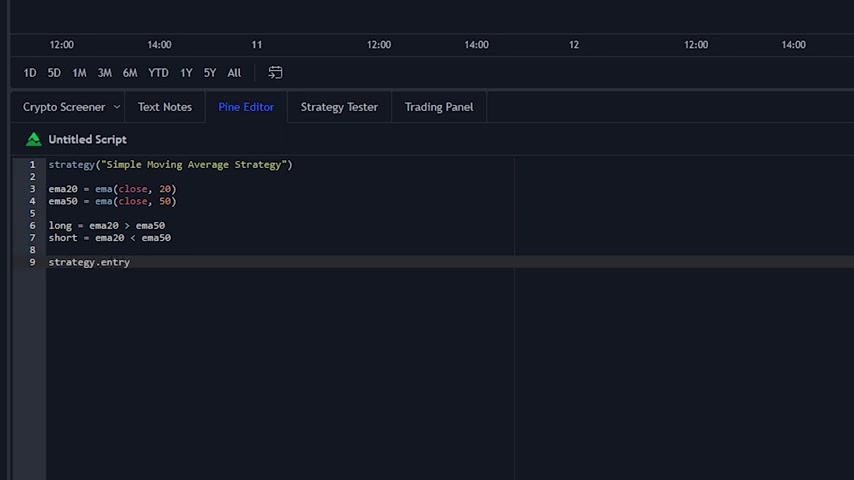Click the ema20 assignment on line 3
Viewport: 854px width, 480px height.
tap(112, 189)
